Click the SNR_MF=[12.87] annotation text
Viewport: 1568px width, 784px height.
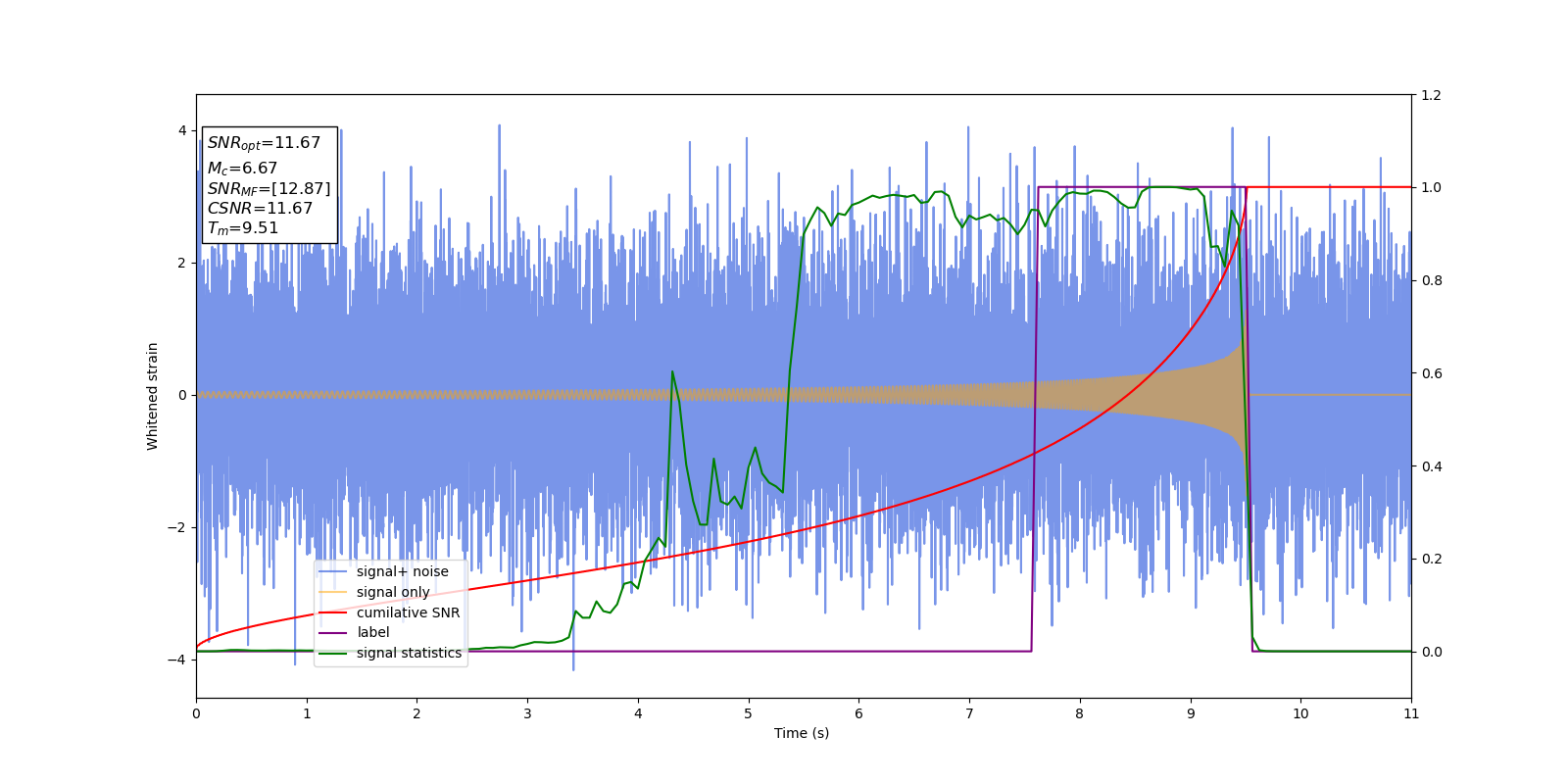click(269, 188)
